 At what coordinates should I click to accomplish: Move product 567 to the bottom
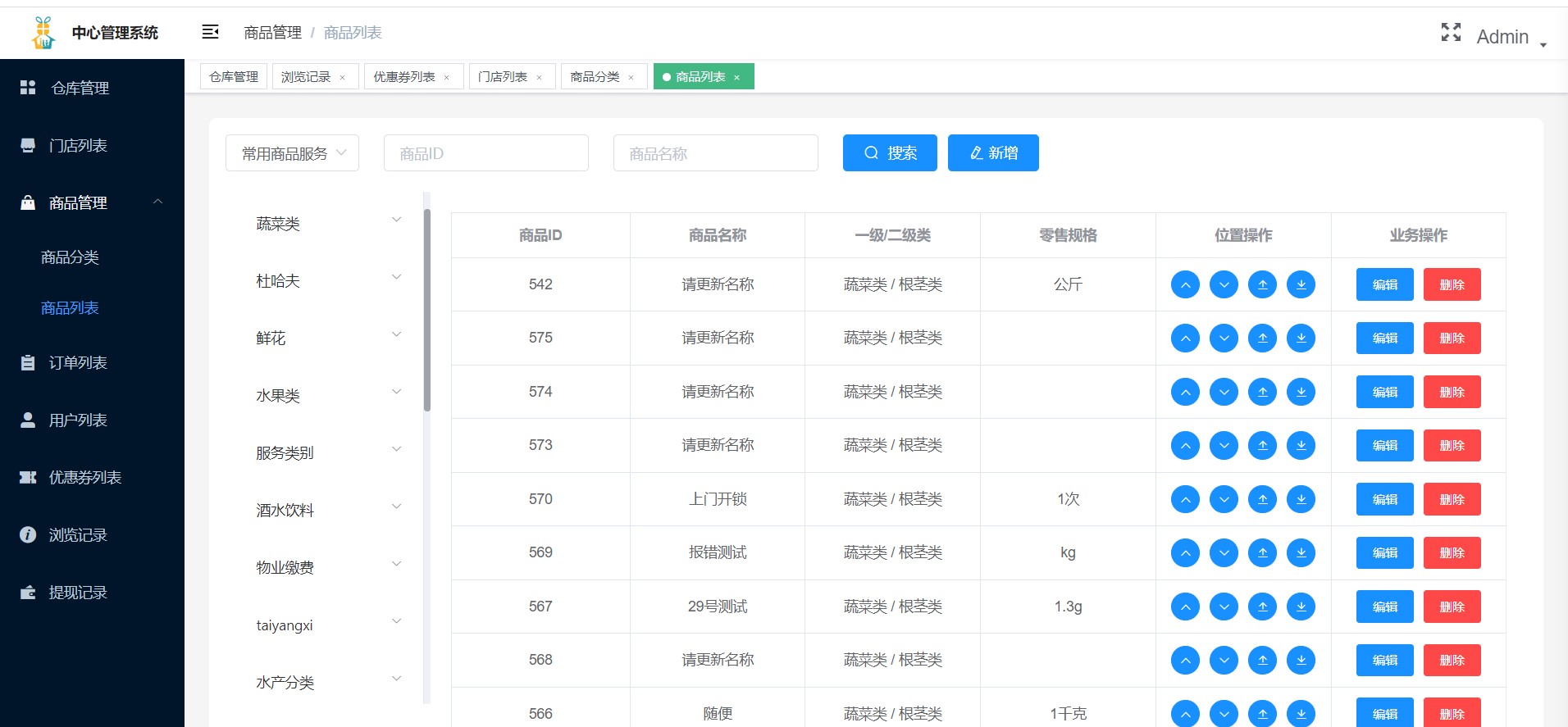tap(1301, 607)
